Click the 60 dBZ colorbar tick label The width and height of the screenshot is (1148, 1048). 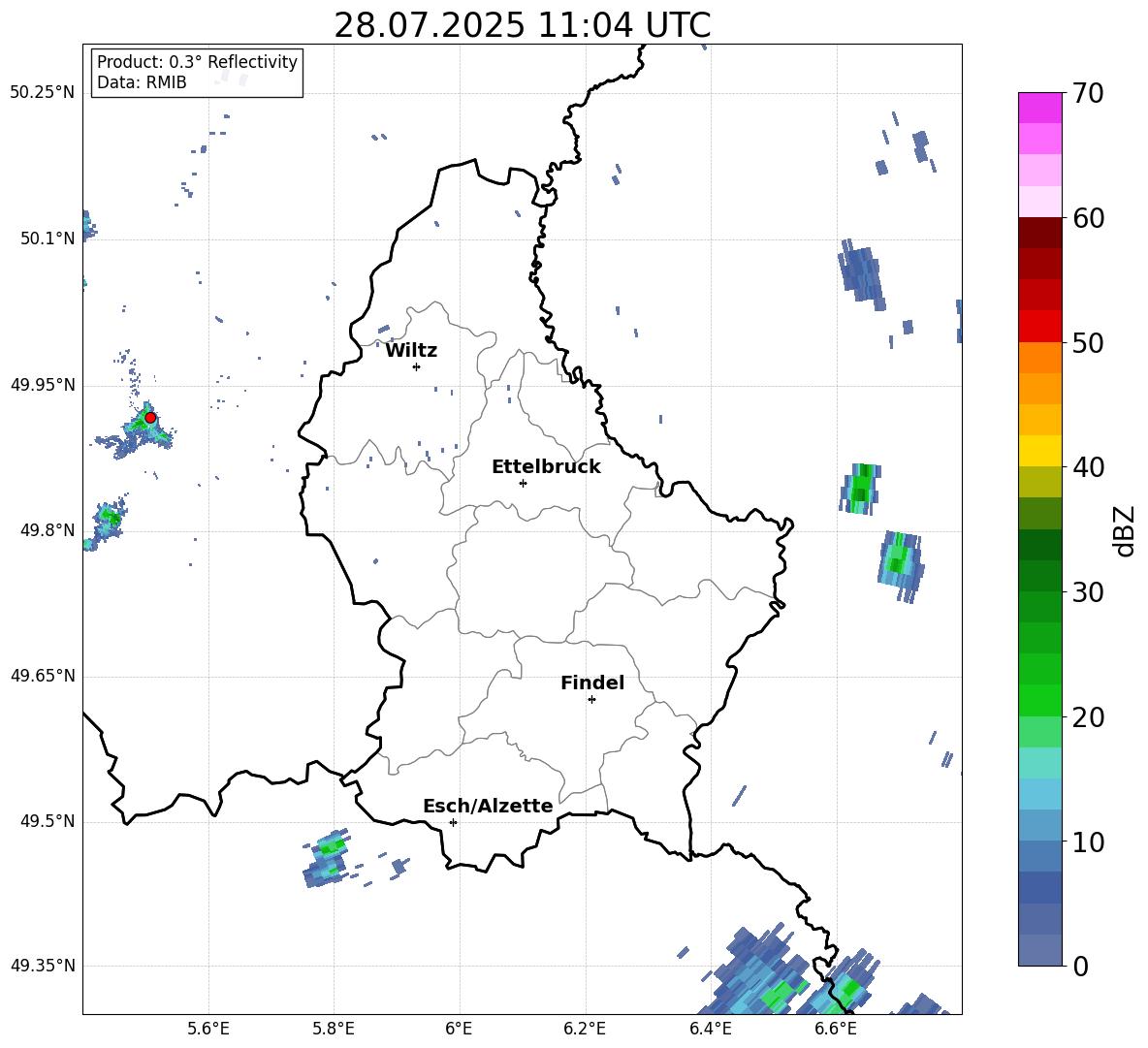pos(1088,218)
